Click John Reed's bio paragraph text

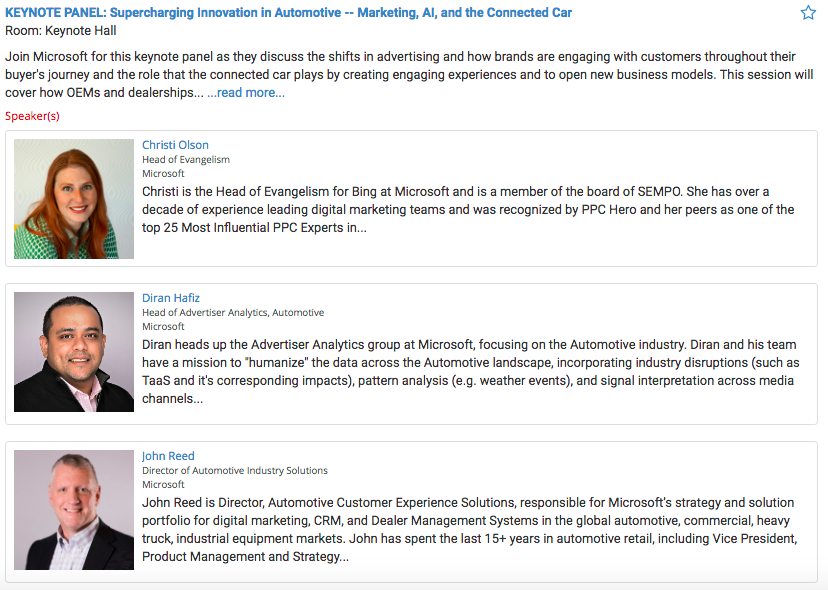[468, 529]
